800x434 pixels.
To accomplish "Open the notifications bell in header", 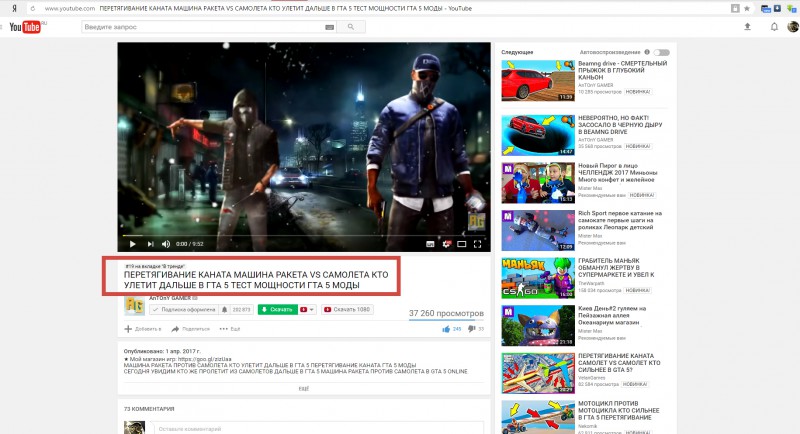I will click(x=774, y=27).
